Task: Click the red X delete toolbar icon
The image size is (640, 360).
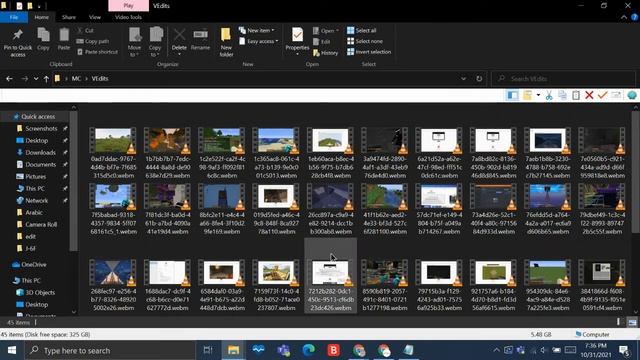Action: (589, 96)
